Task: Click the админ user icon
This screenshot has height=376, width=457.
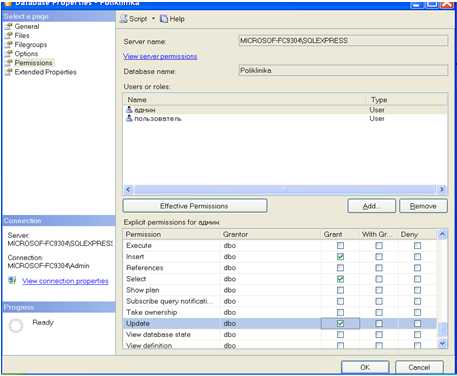Action: coord(129,109)
